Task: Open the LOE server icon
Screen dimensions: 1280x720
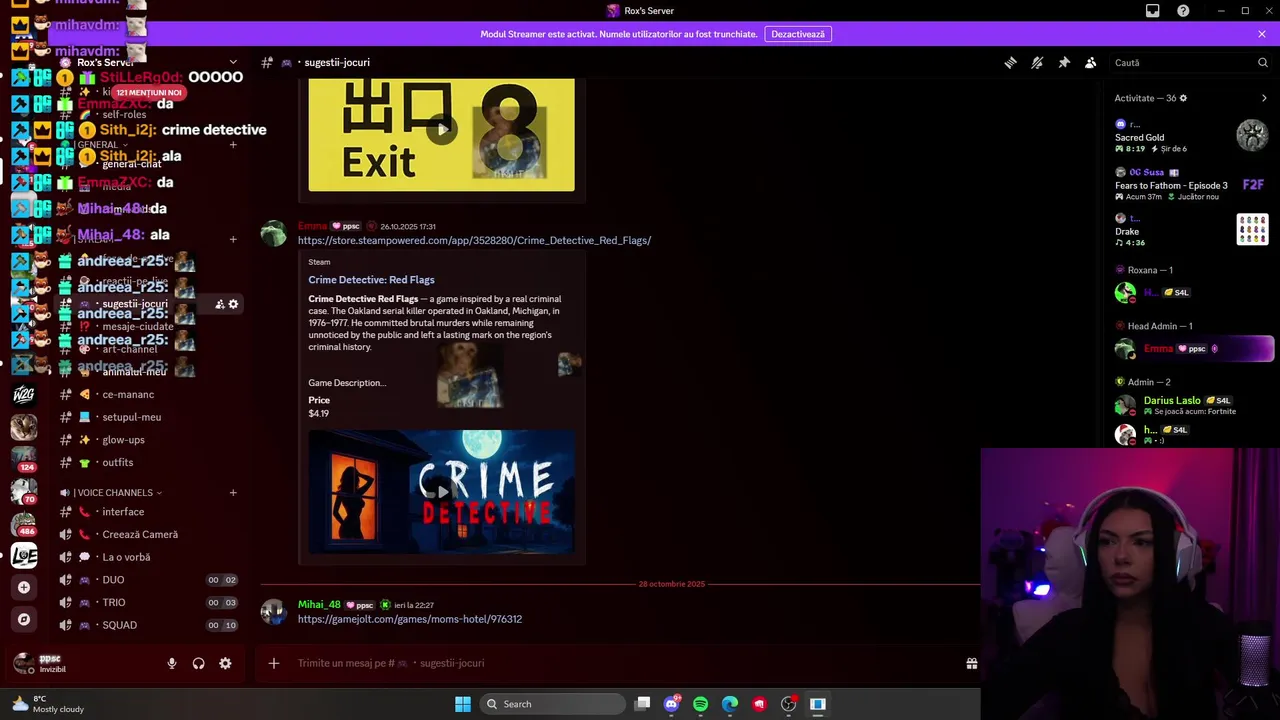Action: 23,555
